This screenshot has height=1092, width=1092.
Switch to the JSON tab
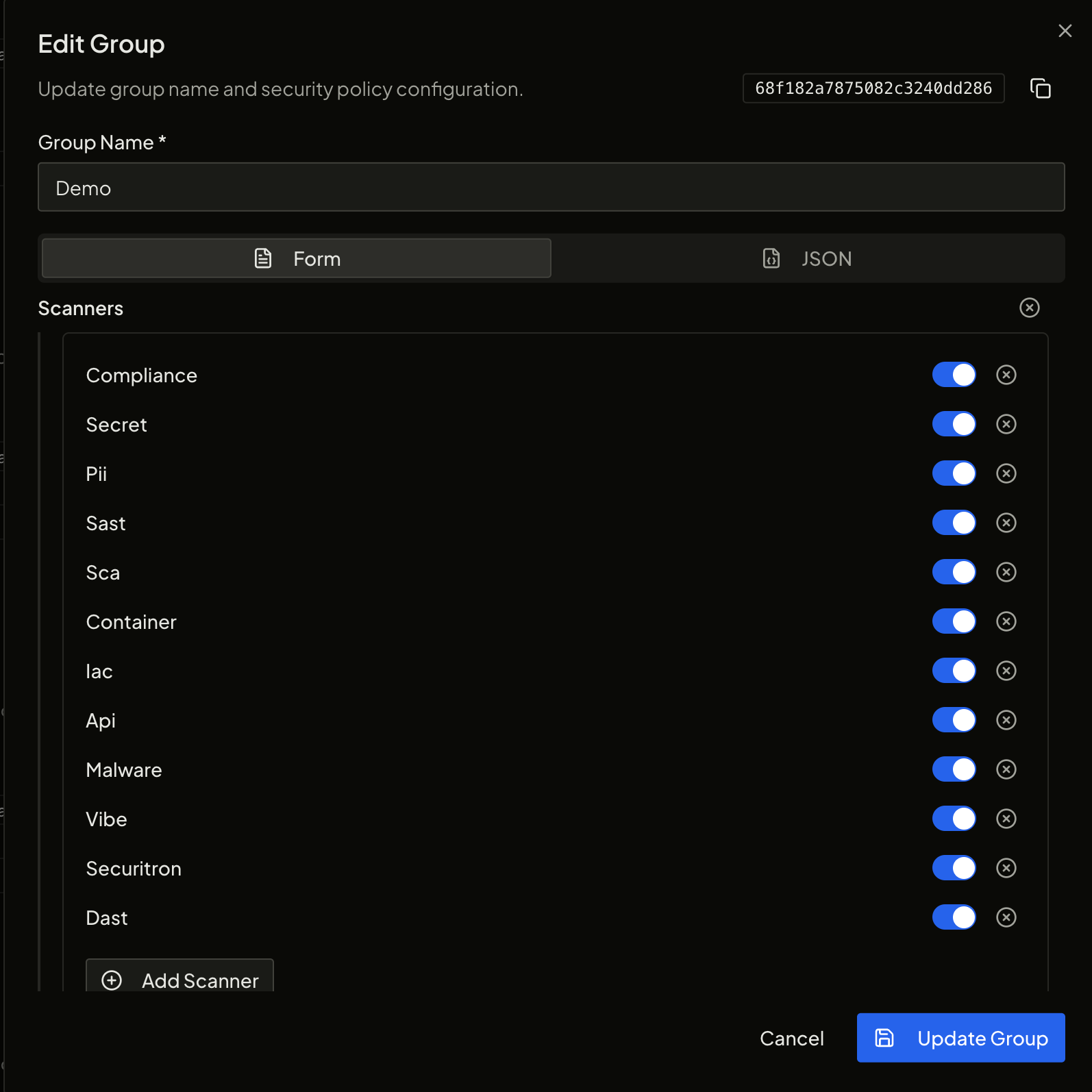807,258
